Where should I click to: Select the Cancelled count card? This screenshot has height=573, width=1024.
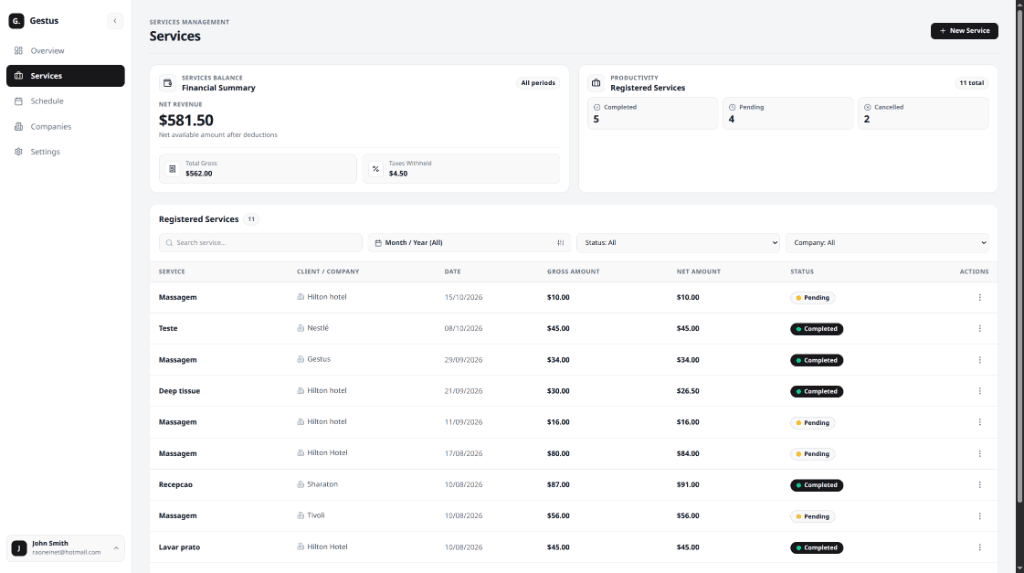coord(923,114)
